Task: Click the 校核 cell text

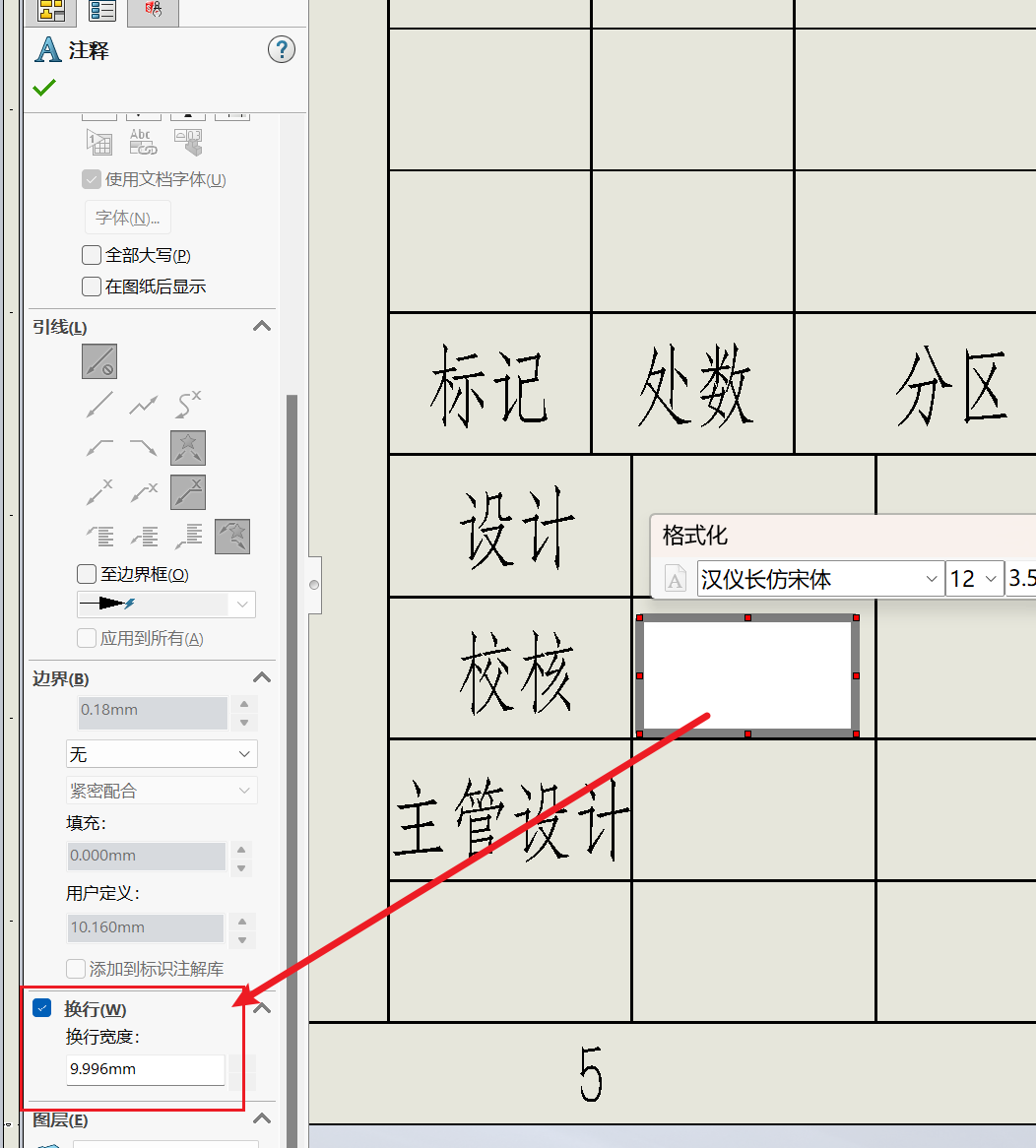Action: tap(516, 672)
